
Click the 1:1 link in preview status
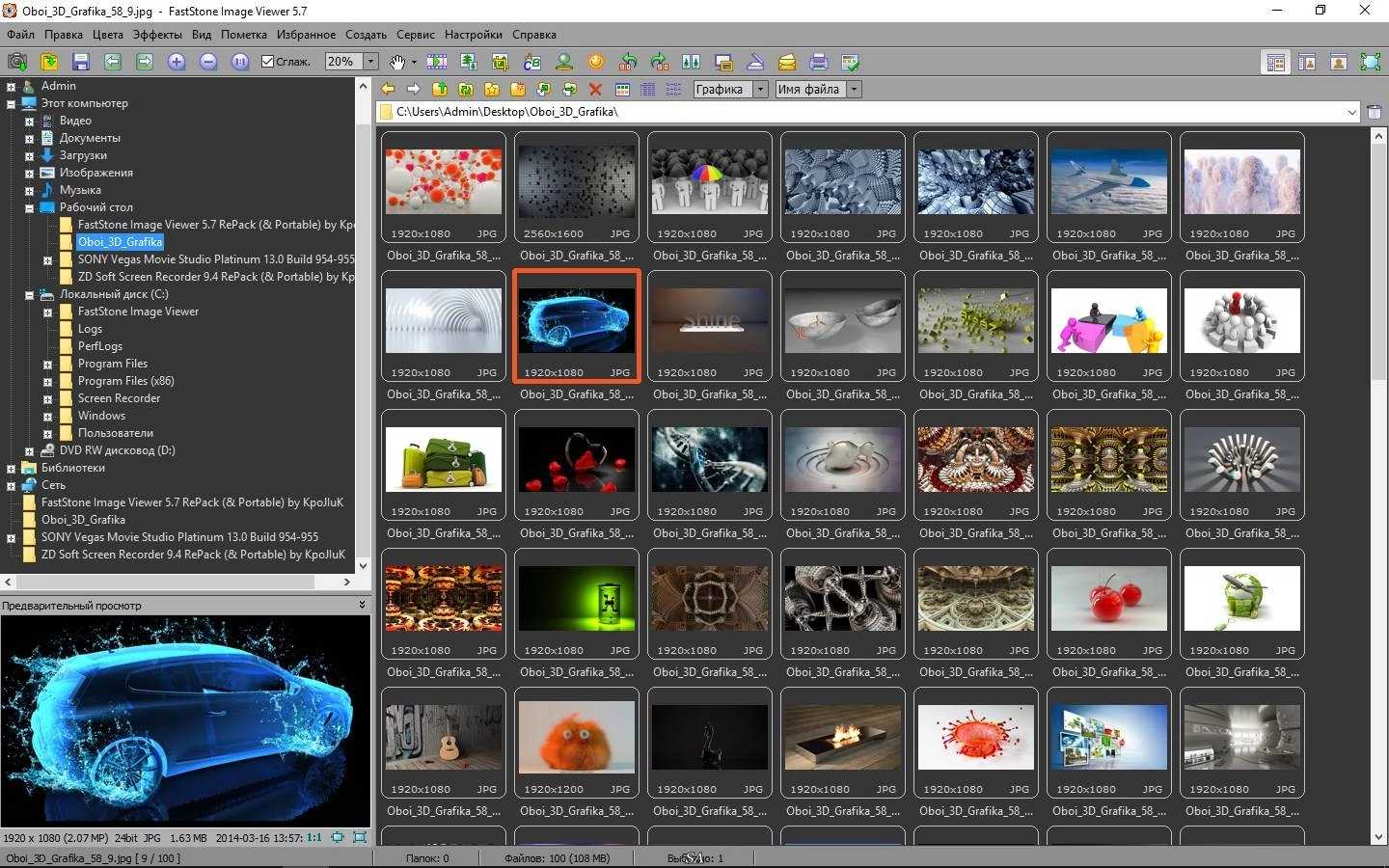[x=314, y=838]
